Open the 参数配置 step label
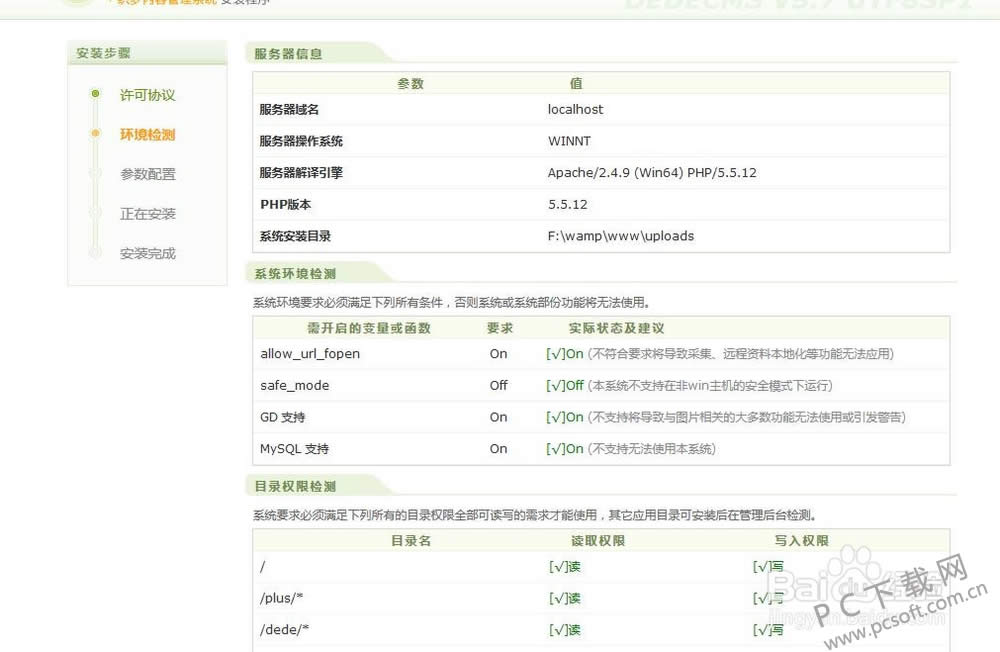The image size is (1000, 652). tap(147, 174)
